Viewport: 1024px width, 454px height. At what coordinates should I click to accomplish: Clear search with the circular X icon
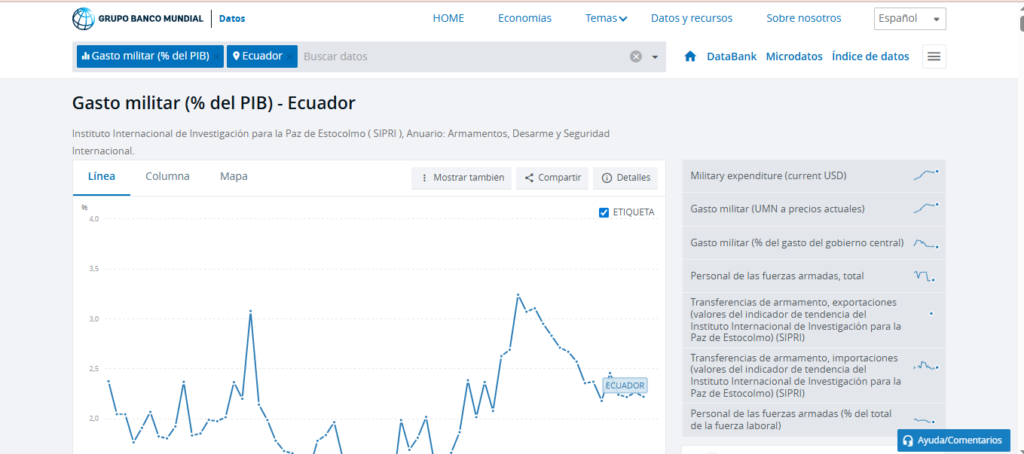[x=635, y=57]
